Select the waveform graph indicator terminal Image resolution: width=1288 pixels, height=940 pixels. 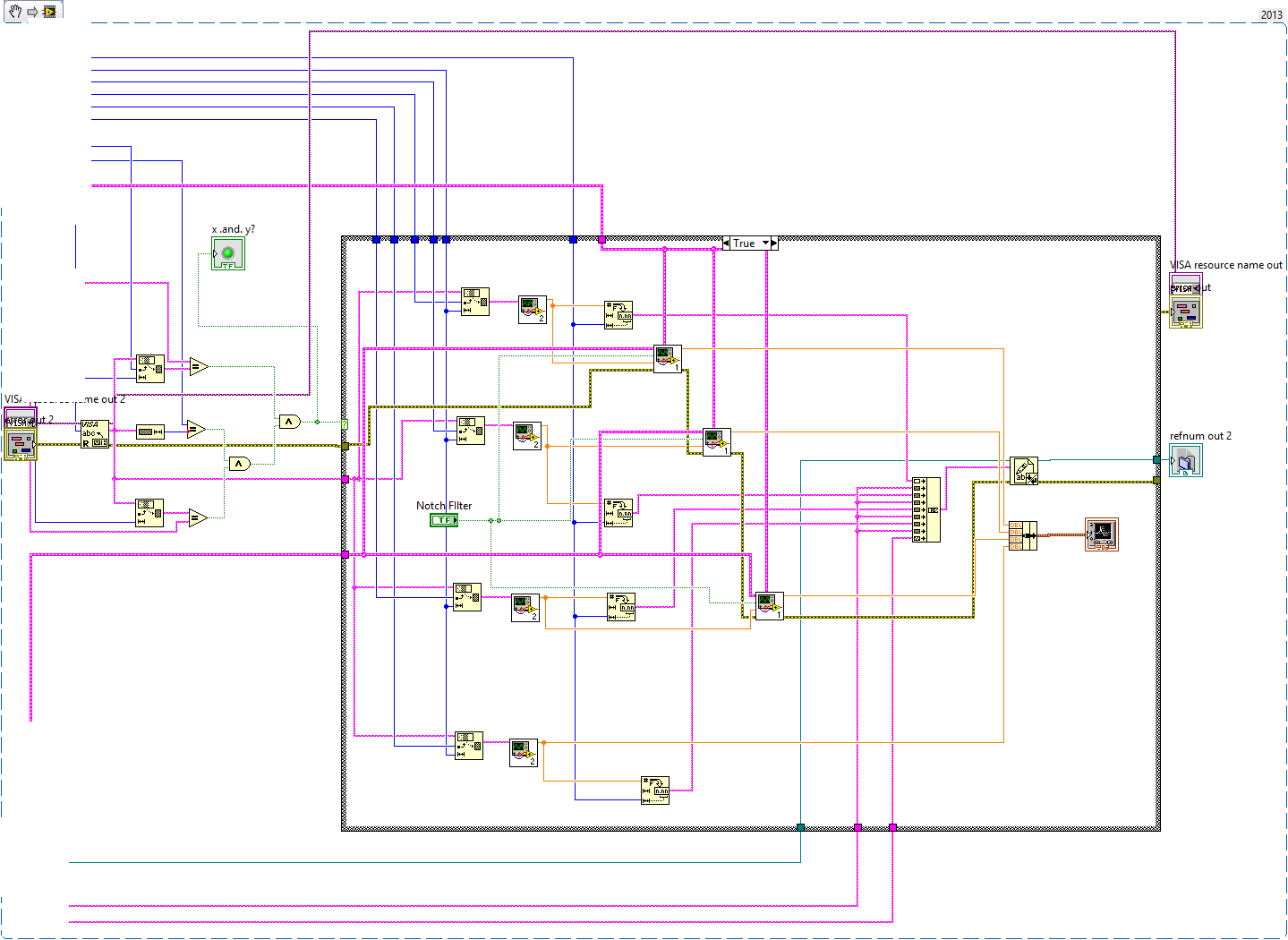[x=1102, y=534]
